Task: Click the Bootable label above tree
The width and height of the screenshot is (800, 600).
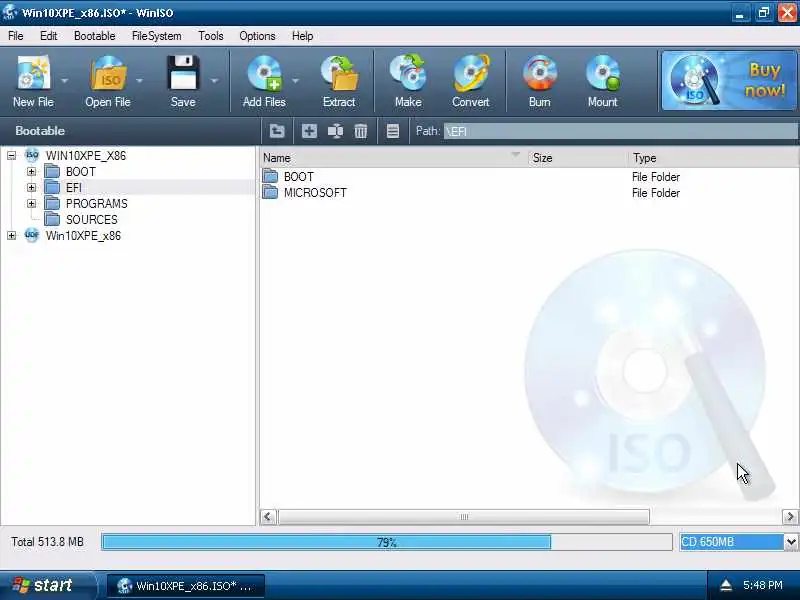Action: 40,131
